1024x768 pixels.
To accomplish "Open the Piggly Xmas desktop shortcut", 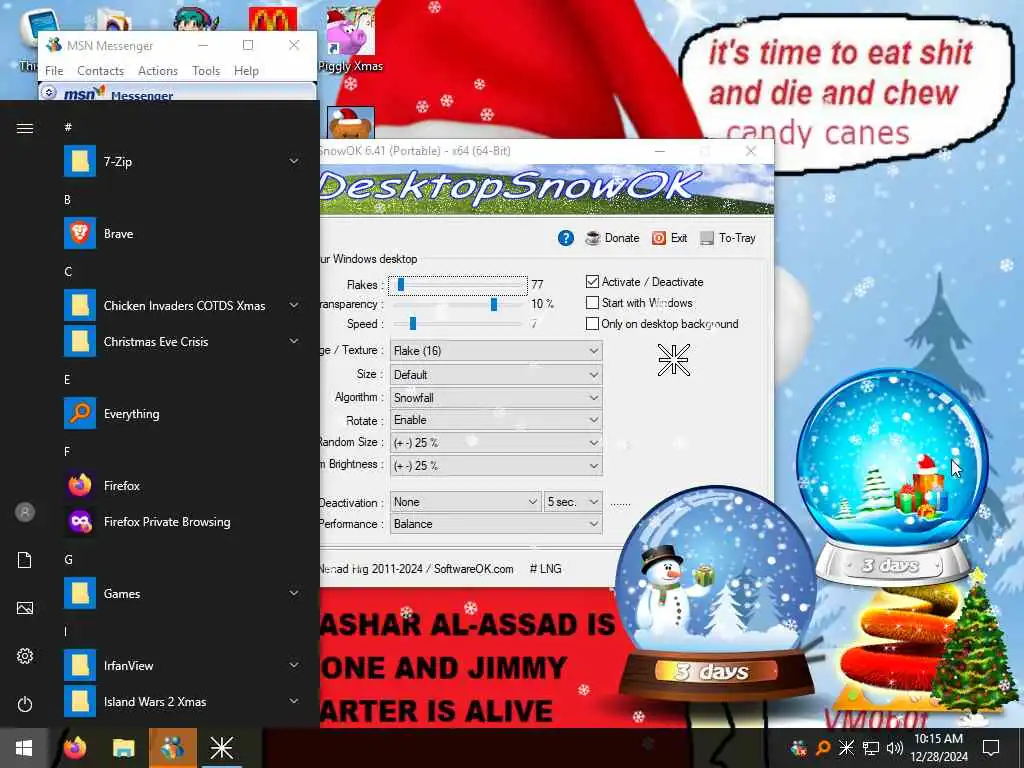I will [x=351, y=39].
